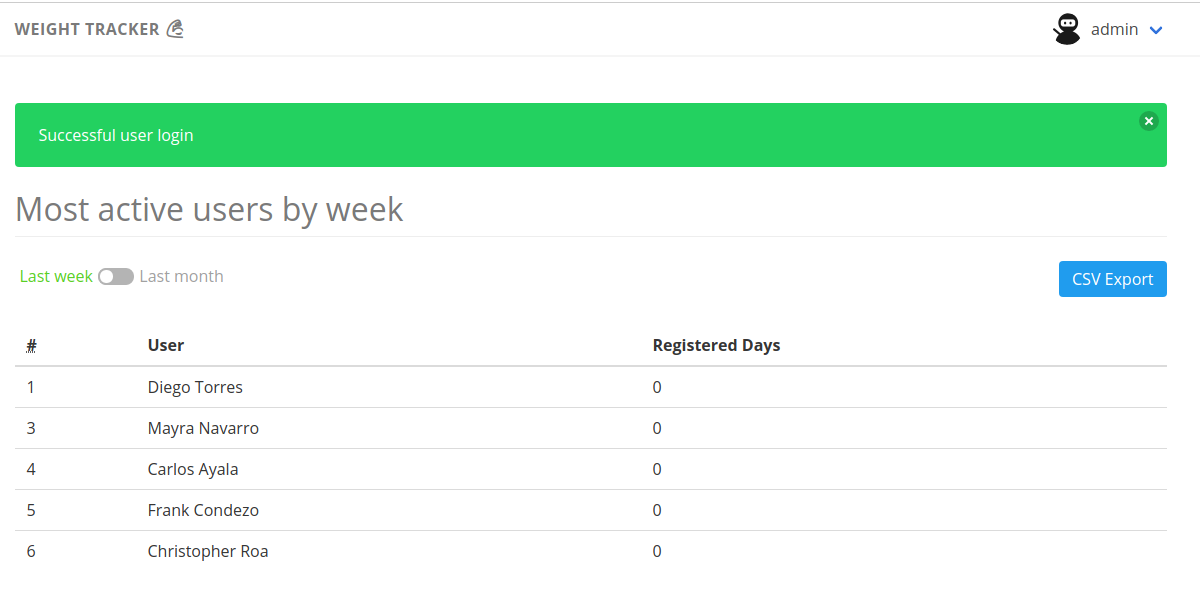Viewport: 1200px width, 614px height.
Task: Select the Christopher Roa row
Action: coord(591,551)
